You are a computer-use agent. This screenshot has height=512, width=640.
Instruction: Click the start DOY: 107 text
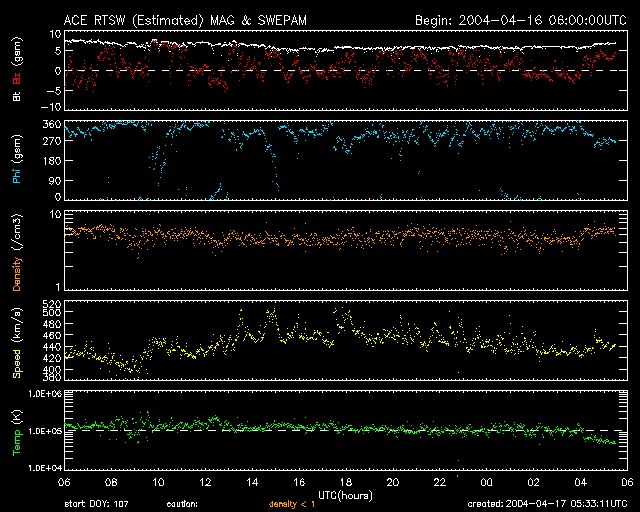(x=96, y=504)
